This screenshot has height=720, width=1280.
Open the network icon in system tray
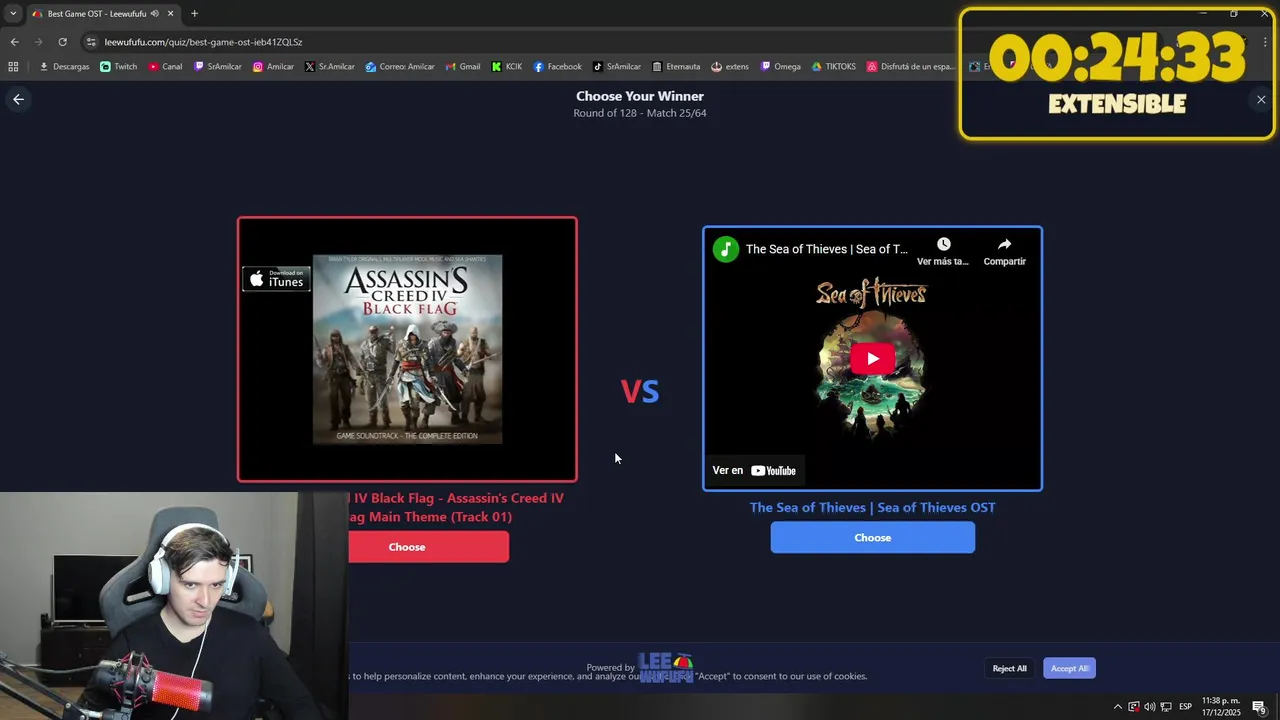(x=1166, y=707)
